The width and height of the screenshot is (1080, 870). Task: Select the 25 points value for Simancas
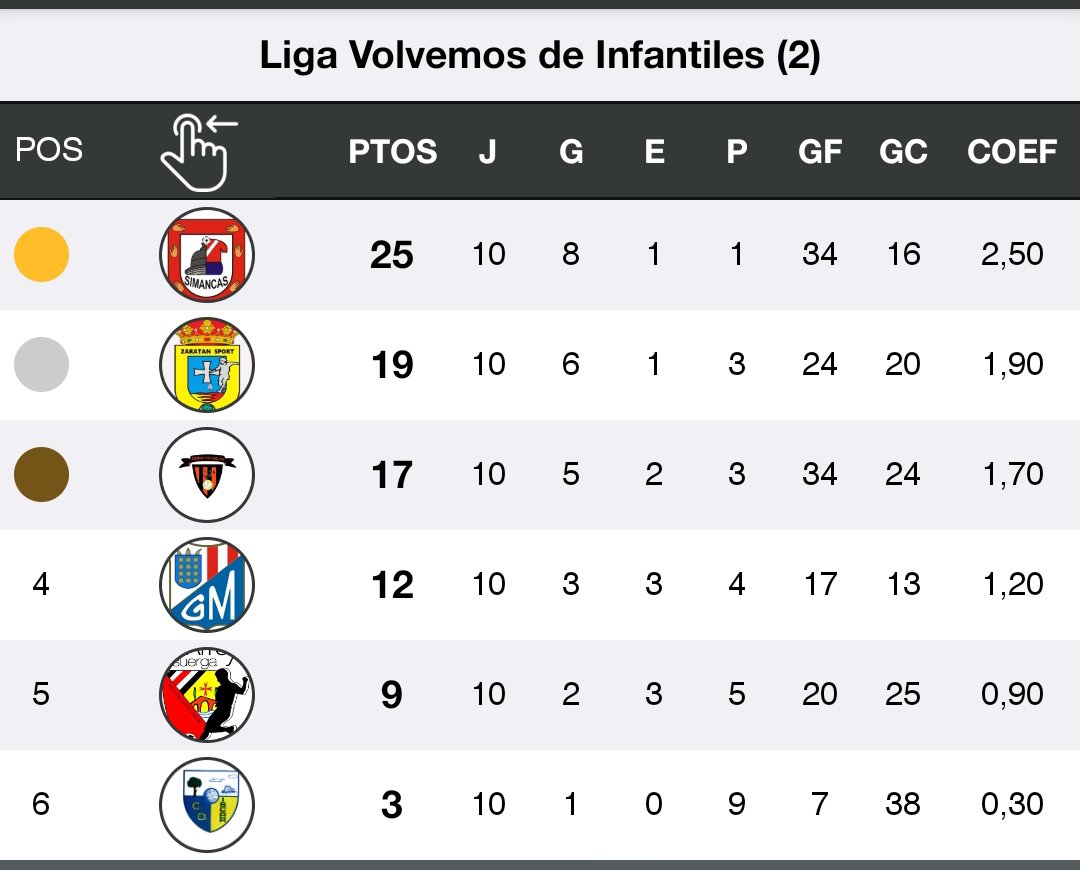coord(391,256)
